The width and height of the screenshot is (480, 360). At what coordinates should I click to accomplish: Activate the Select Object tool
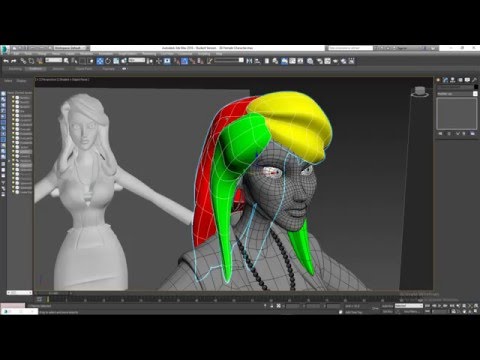pos(66,61)
